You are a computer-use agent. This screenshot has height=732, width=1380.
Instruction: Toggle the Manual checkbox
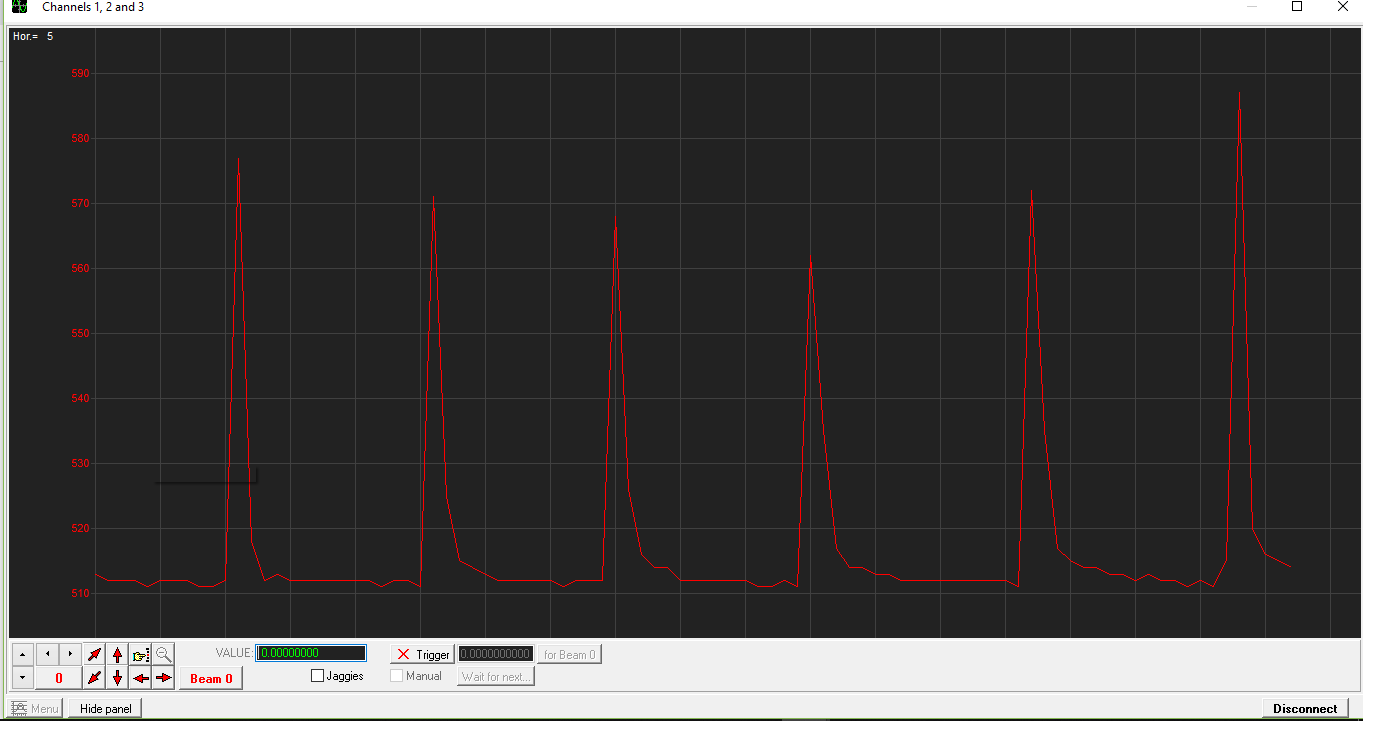coord(397,676)
